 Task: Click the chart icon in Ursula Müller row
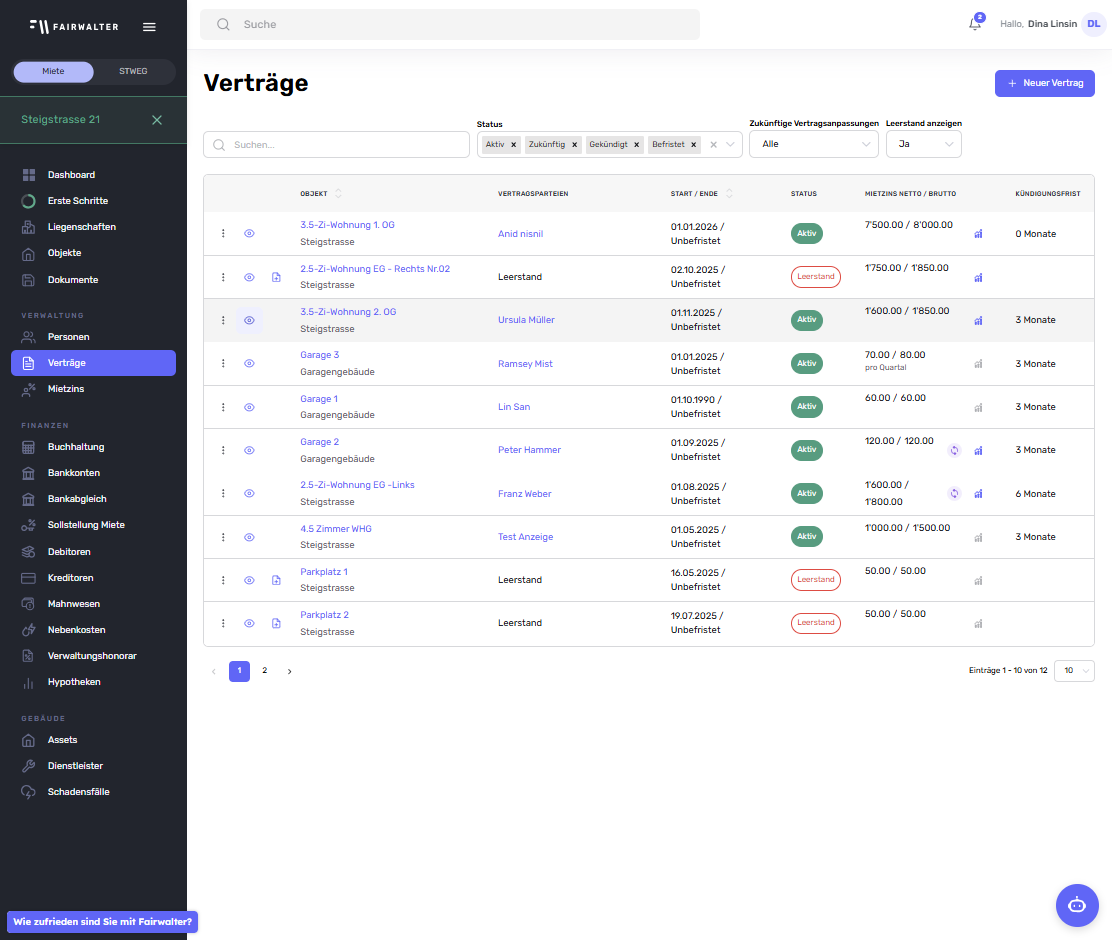(978, 321)
